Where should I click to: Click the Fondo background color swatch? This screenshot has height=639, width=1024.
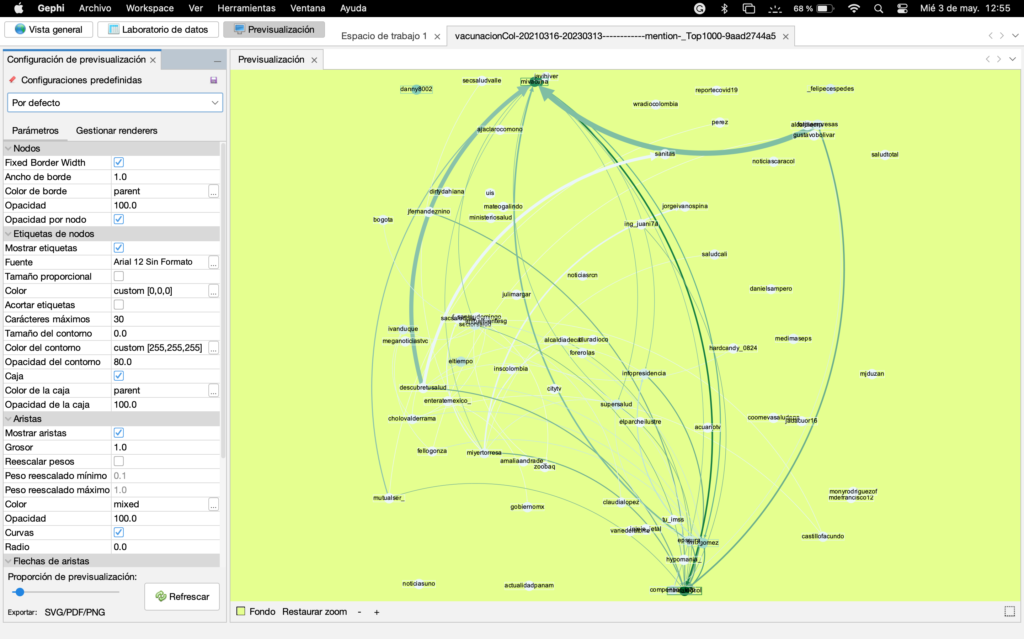[240, 611]
